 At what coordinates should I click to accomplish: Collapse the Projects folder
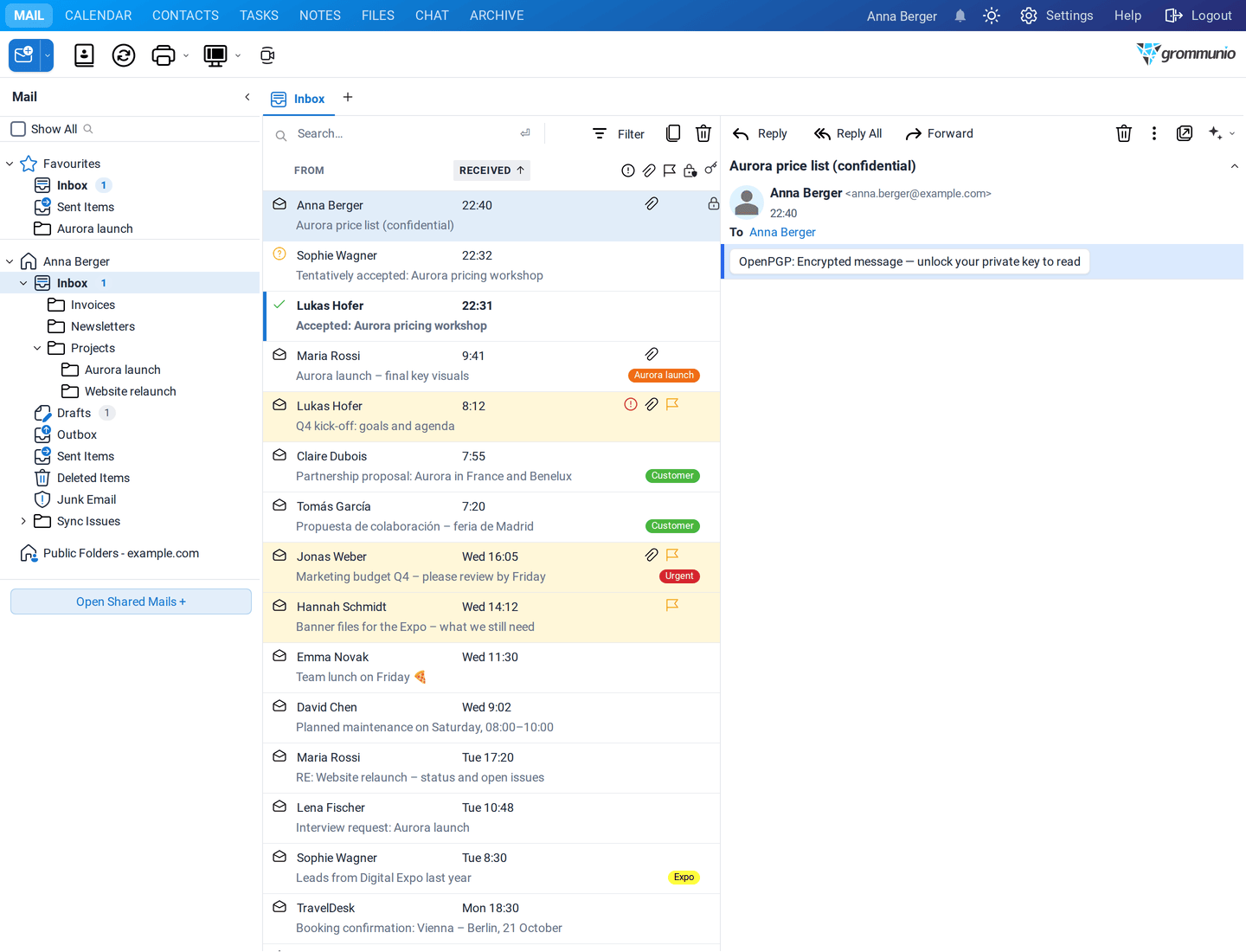37,348
